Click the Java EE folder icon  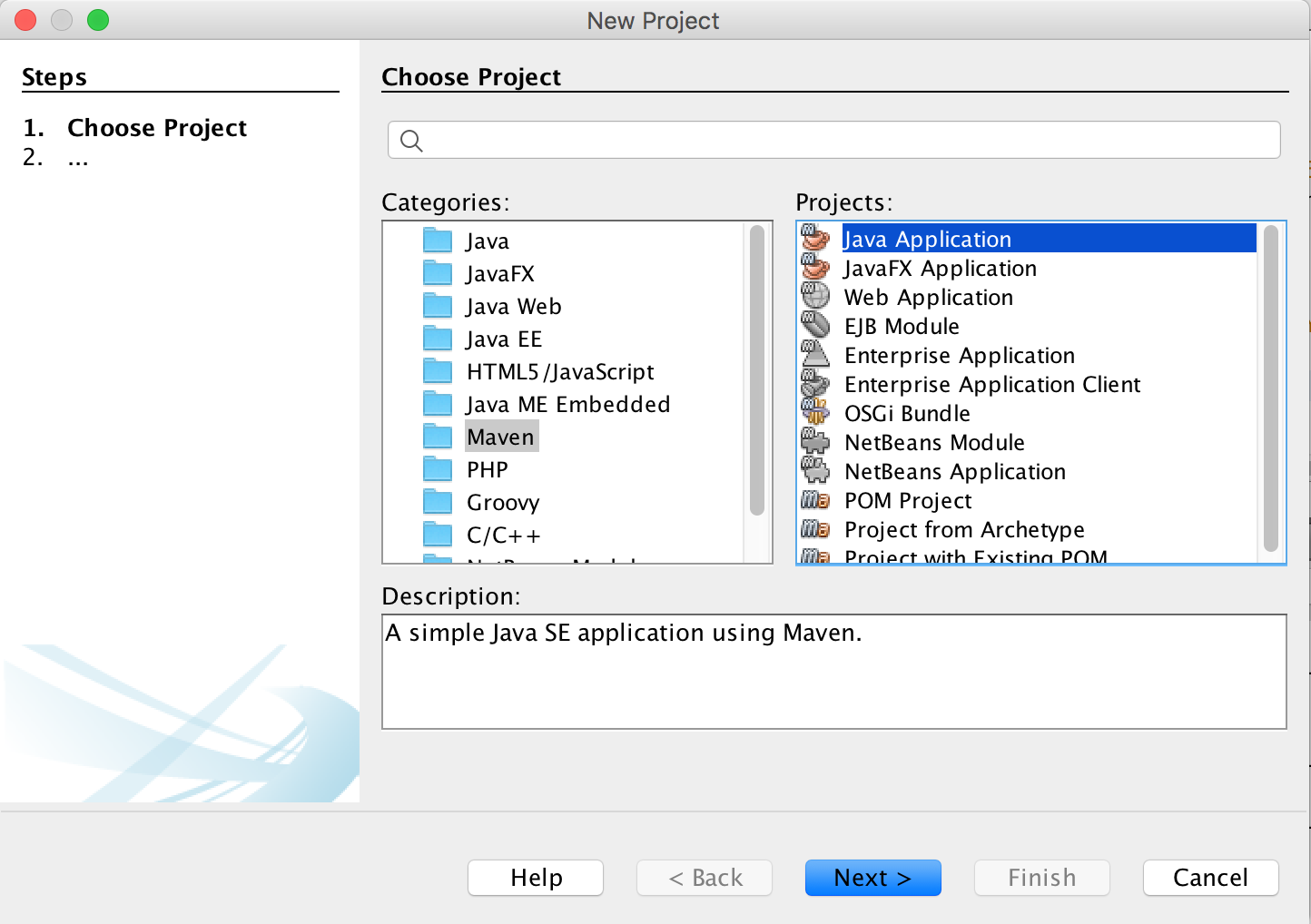coord(438,339)
